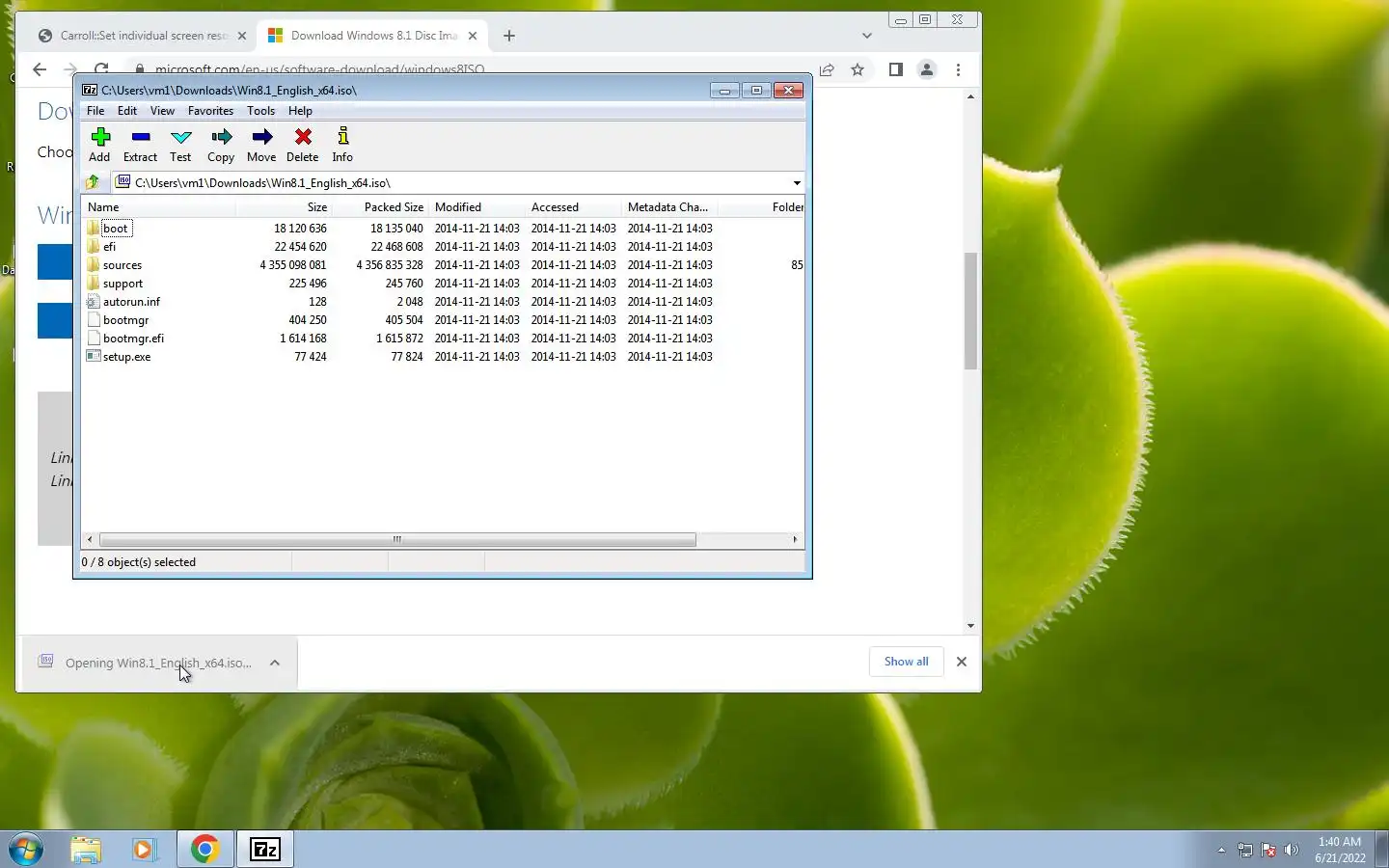
Task: Open Chrome's three-dot menu
Action: (x=958, y=69)
